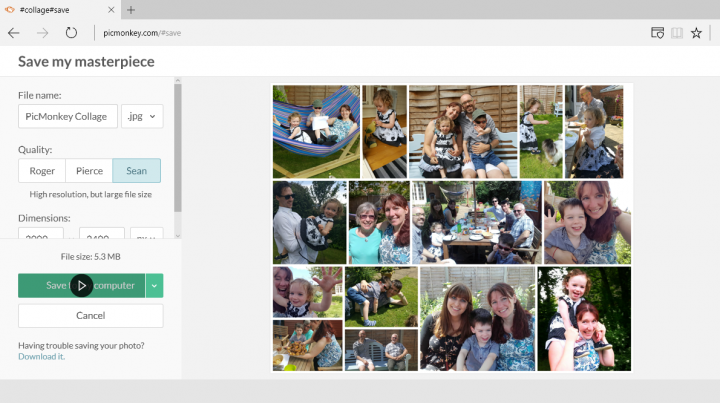Open the .jpg file format dropdown
Image resolution: width=720 pixels, height=403 pixels.
142,117
